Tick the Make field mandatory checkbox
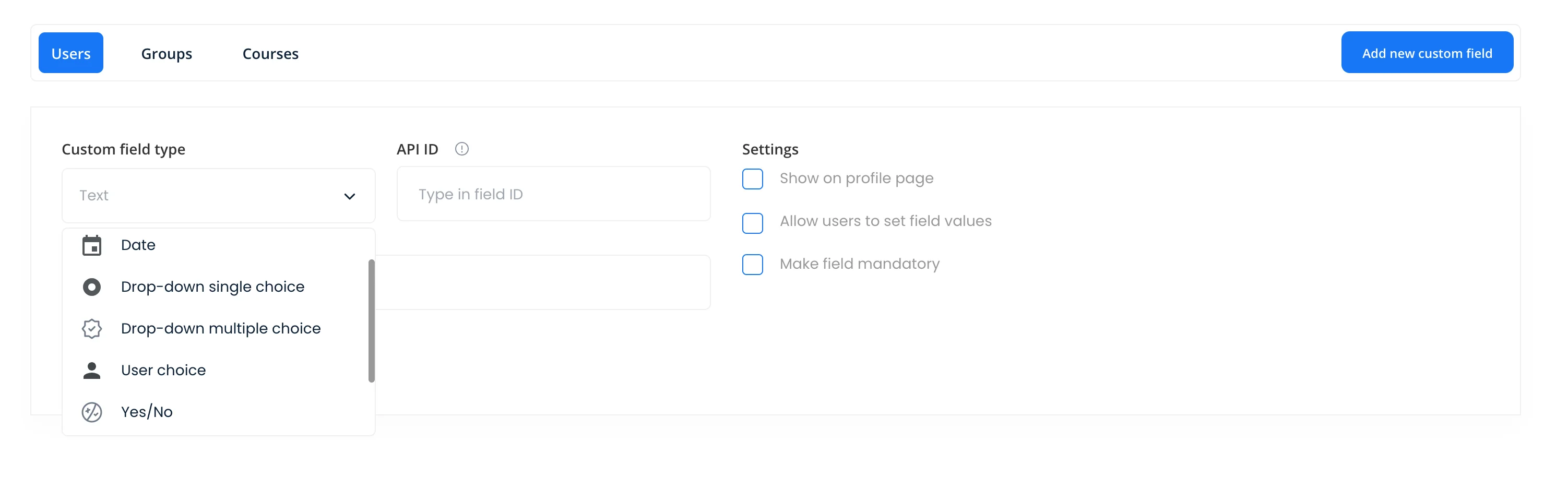Viewport: 1568px width, 477px height. tap(752, 265)
